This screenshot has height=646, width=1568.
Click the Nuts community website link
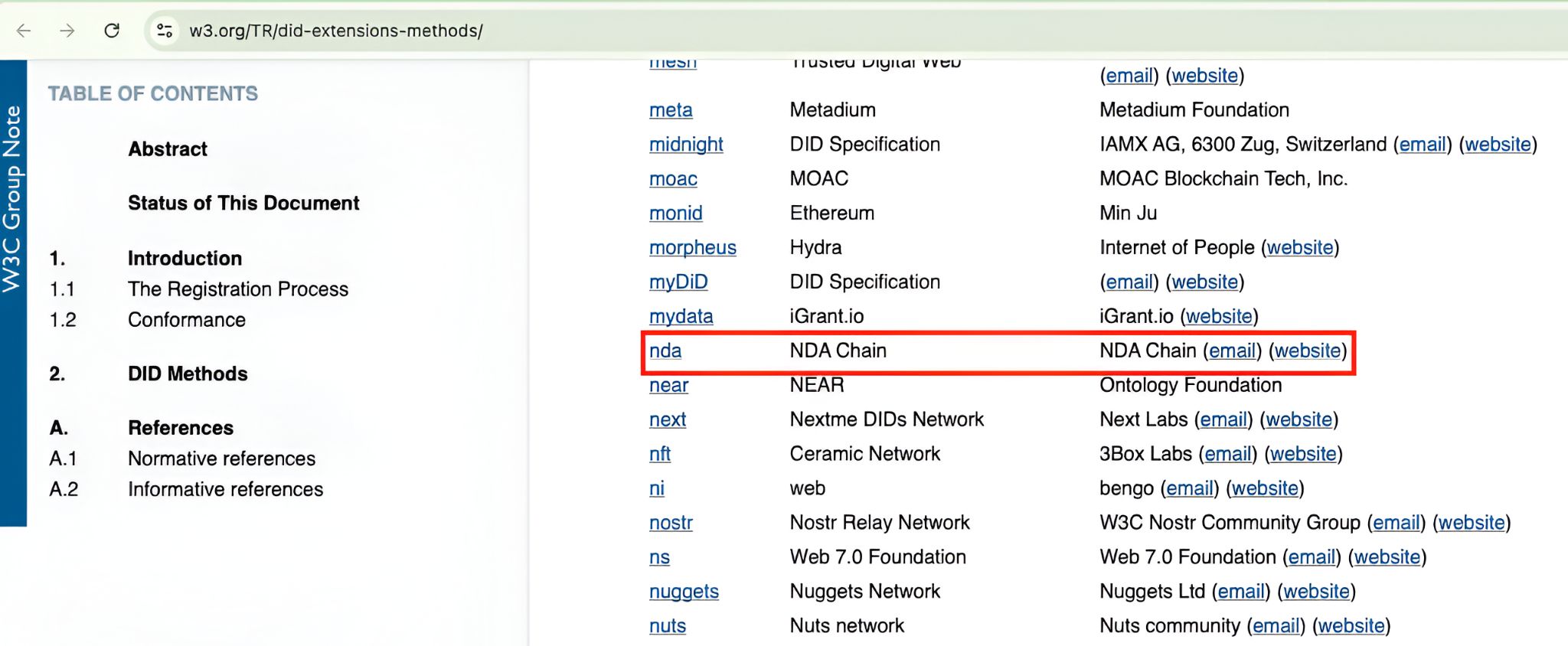coord(1351,626)
